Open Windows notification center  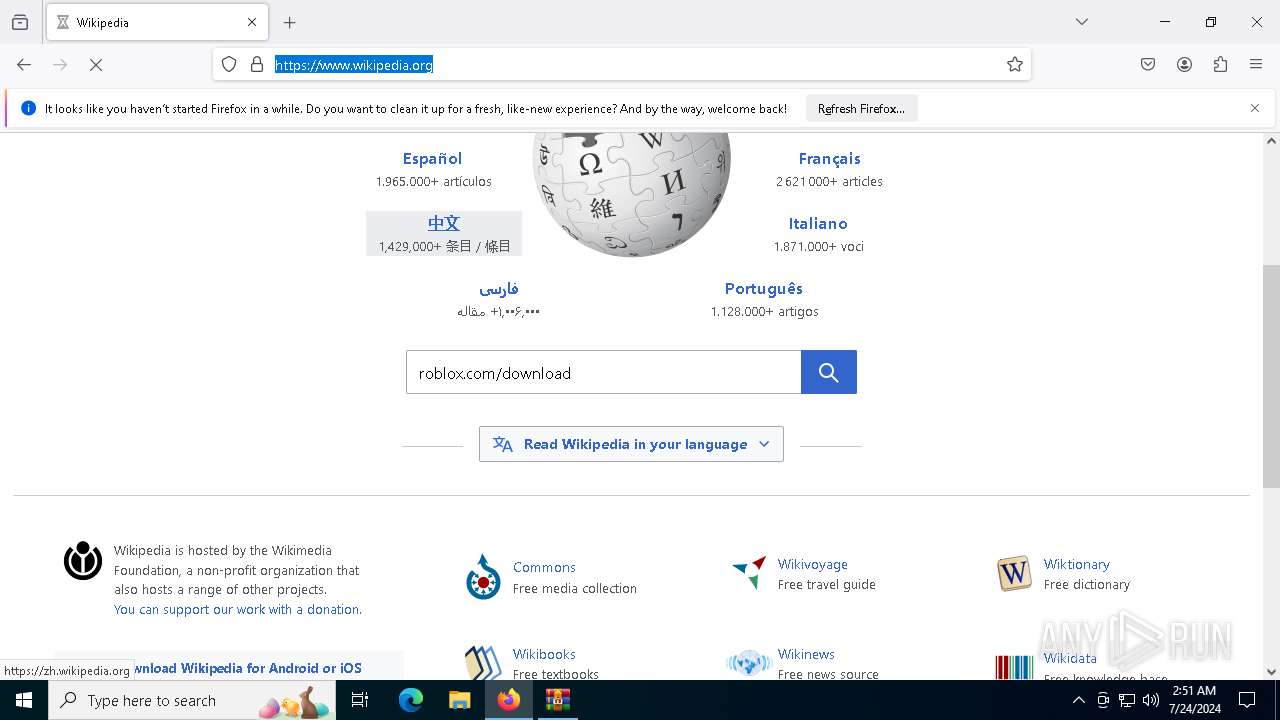[x=1248, y=701]
